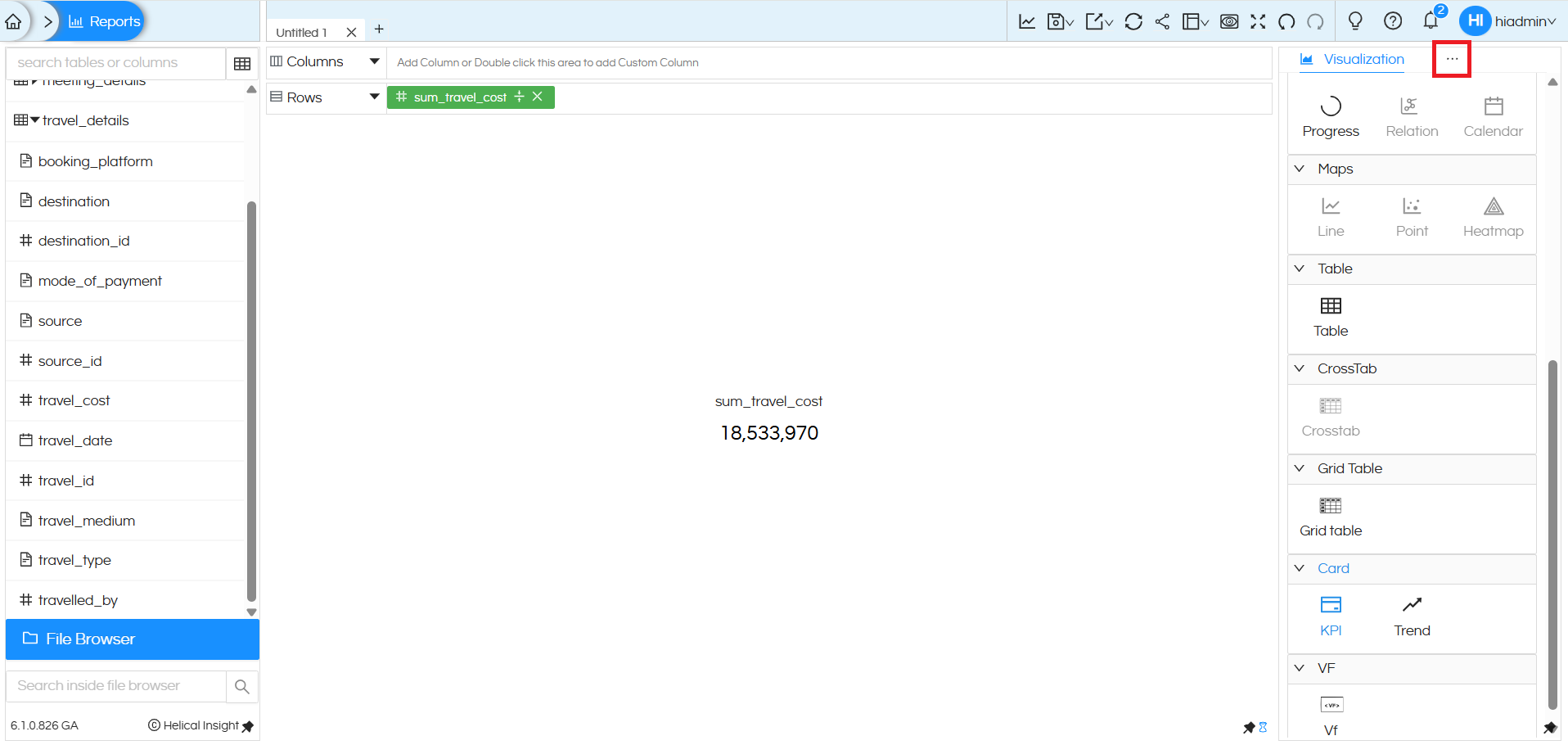This screenshot has width=1568, height=745.
Task: Switch to the Table visualization
Action: click(1331, 317)
